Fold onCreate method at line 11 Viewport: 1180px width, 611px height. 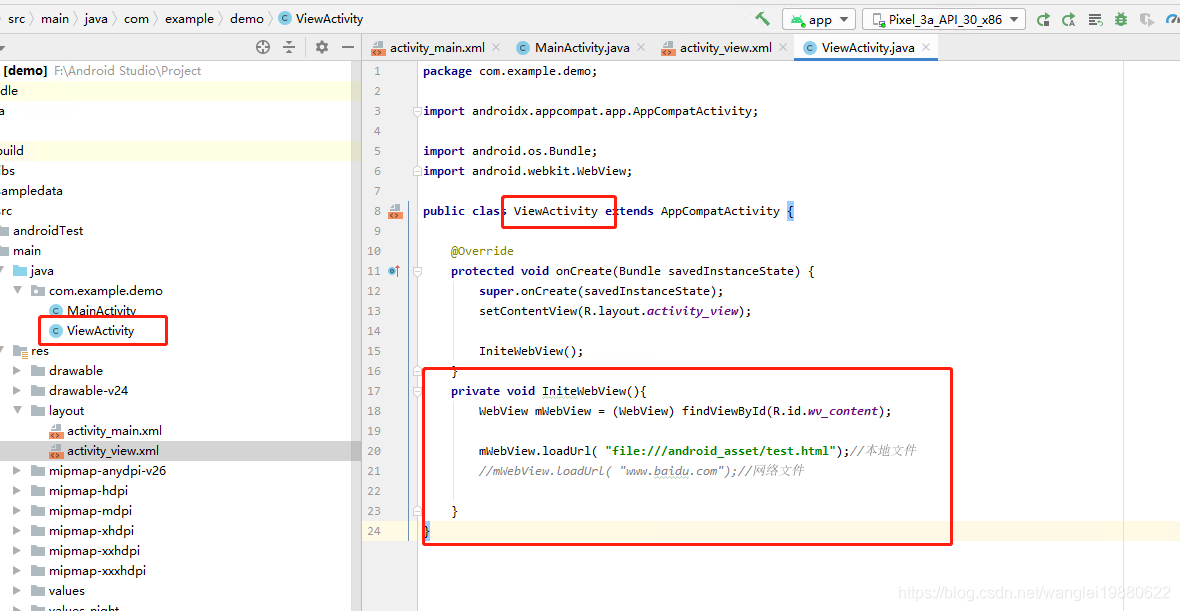[417, 271]
